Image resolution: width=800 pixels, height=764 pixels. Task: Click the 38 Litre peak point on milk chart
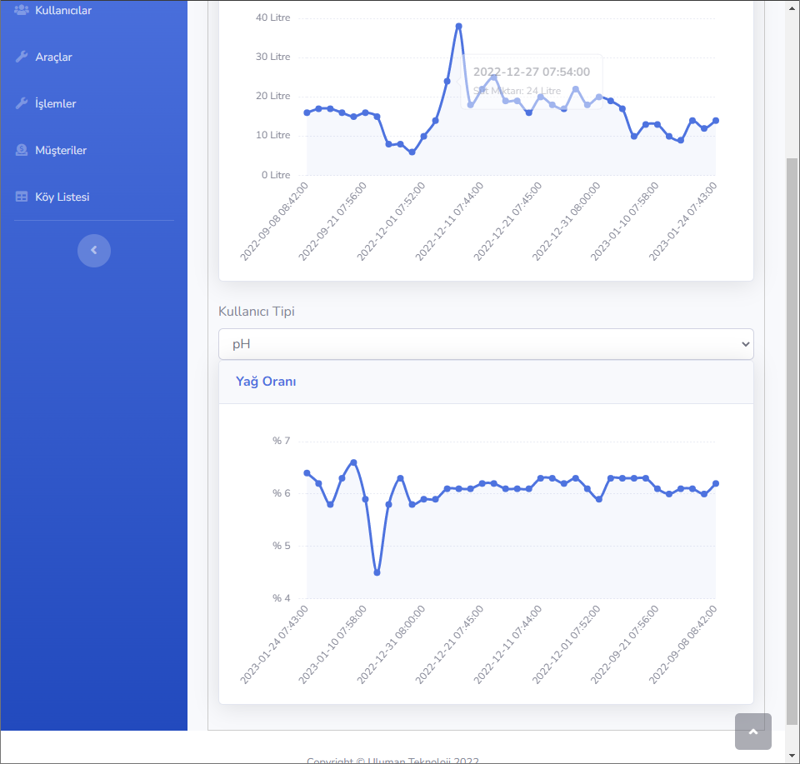[459, 26]
